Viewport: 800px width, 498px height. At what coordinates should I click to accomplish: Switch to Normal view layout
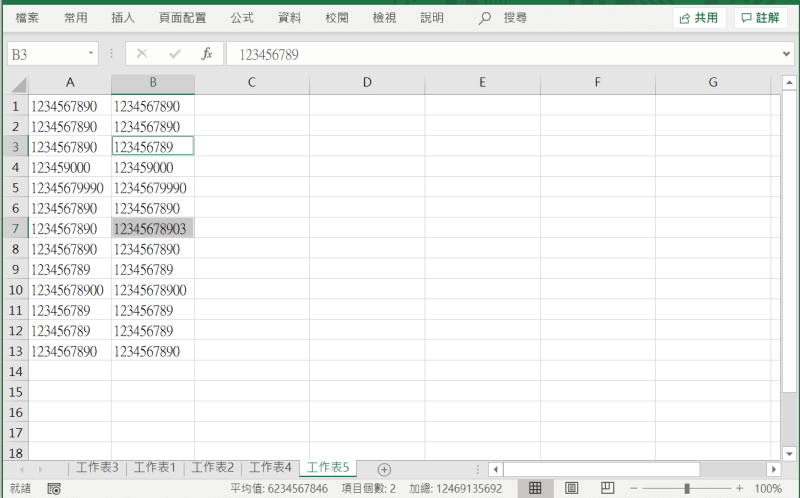coord(535,488)
